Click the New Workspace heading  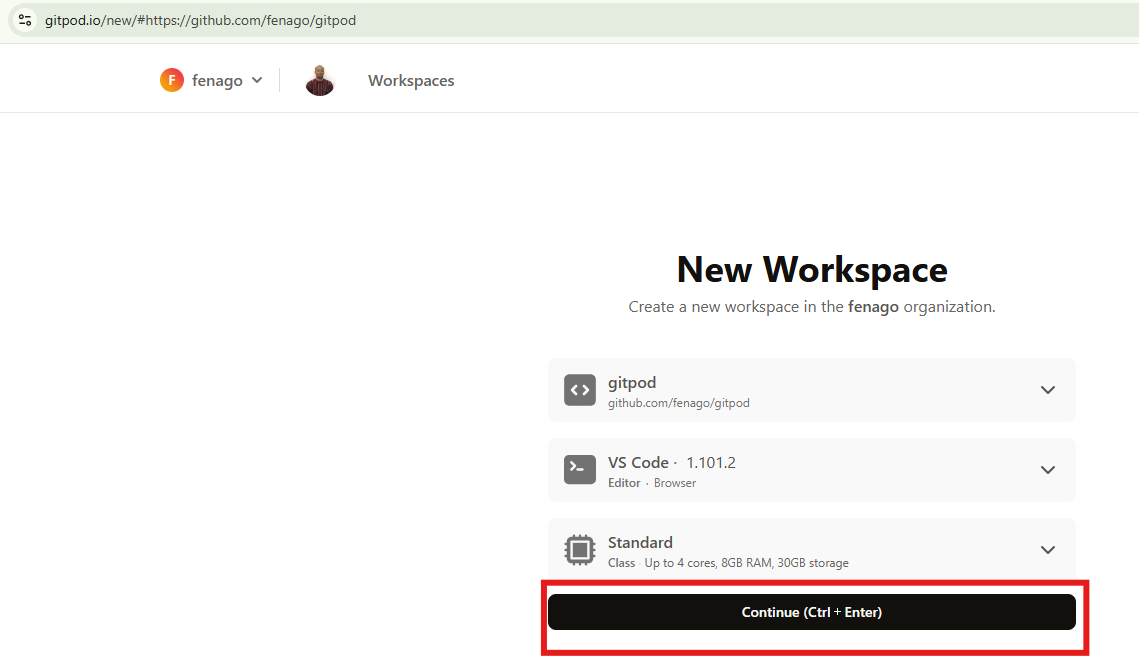click(812, 270)
